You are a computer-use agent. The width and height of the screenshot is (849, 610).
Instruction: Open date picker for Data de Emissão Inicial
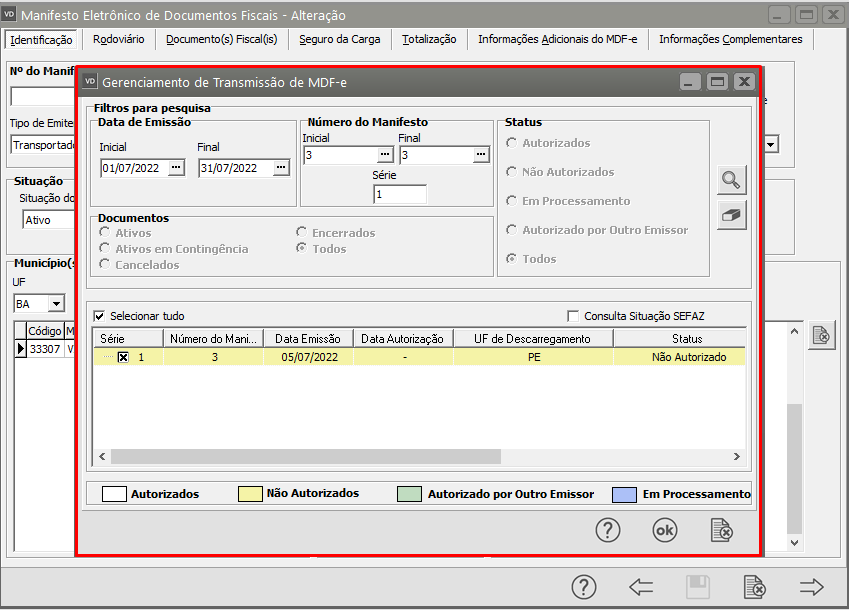[177, 168]
